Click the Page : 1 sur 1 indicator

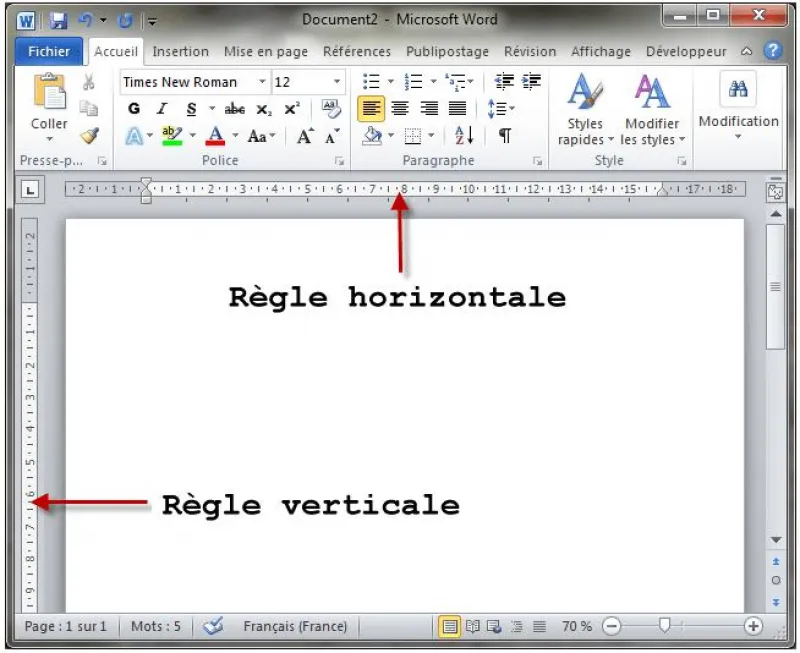pos(66,626)
